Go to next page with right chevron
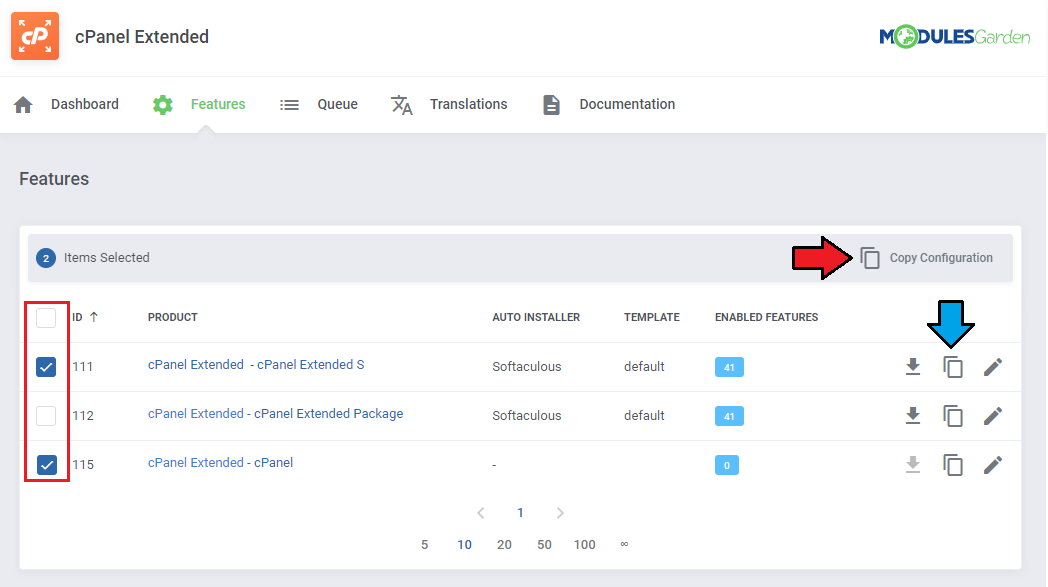The height and width of the screenshot is (587, 1048). click(x=560, y=513)
